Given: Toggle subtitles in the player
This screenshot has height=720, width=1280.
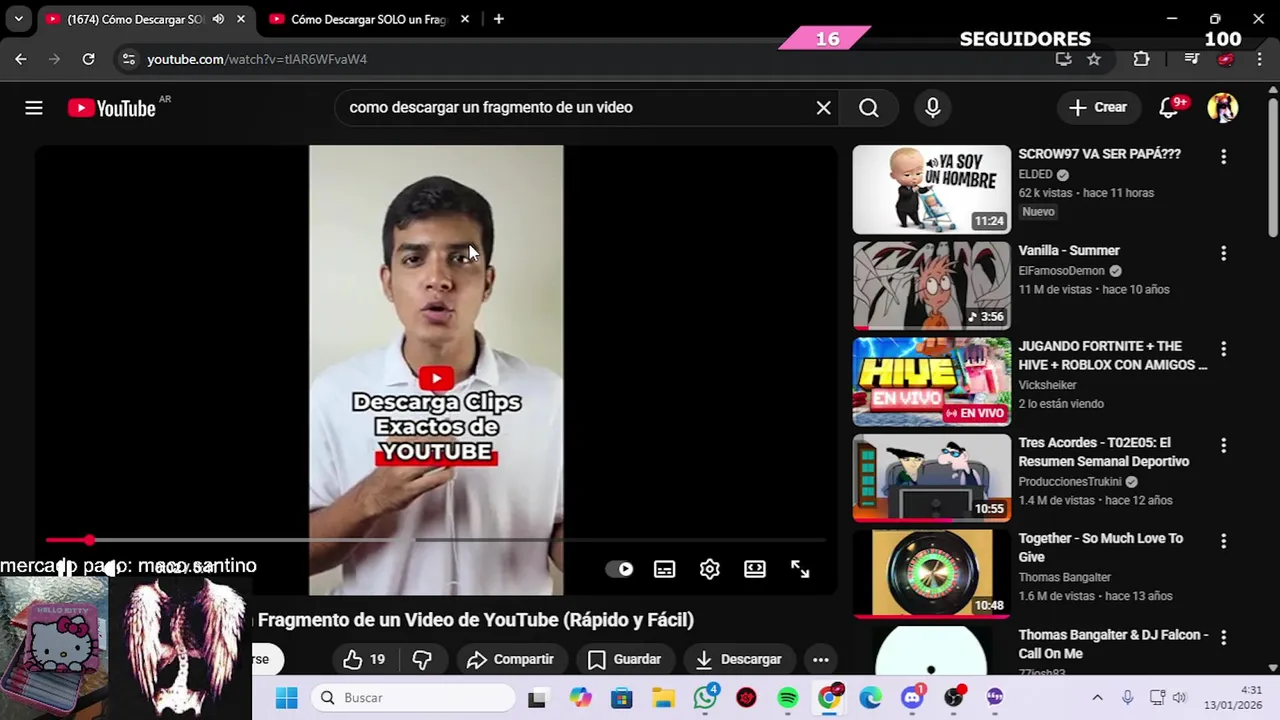Looking at the screenshot, I should coord(664,569).
